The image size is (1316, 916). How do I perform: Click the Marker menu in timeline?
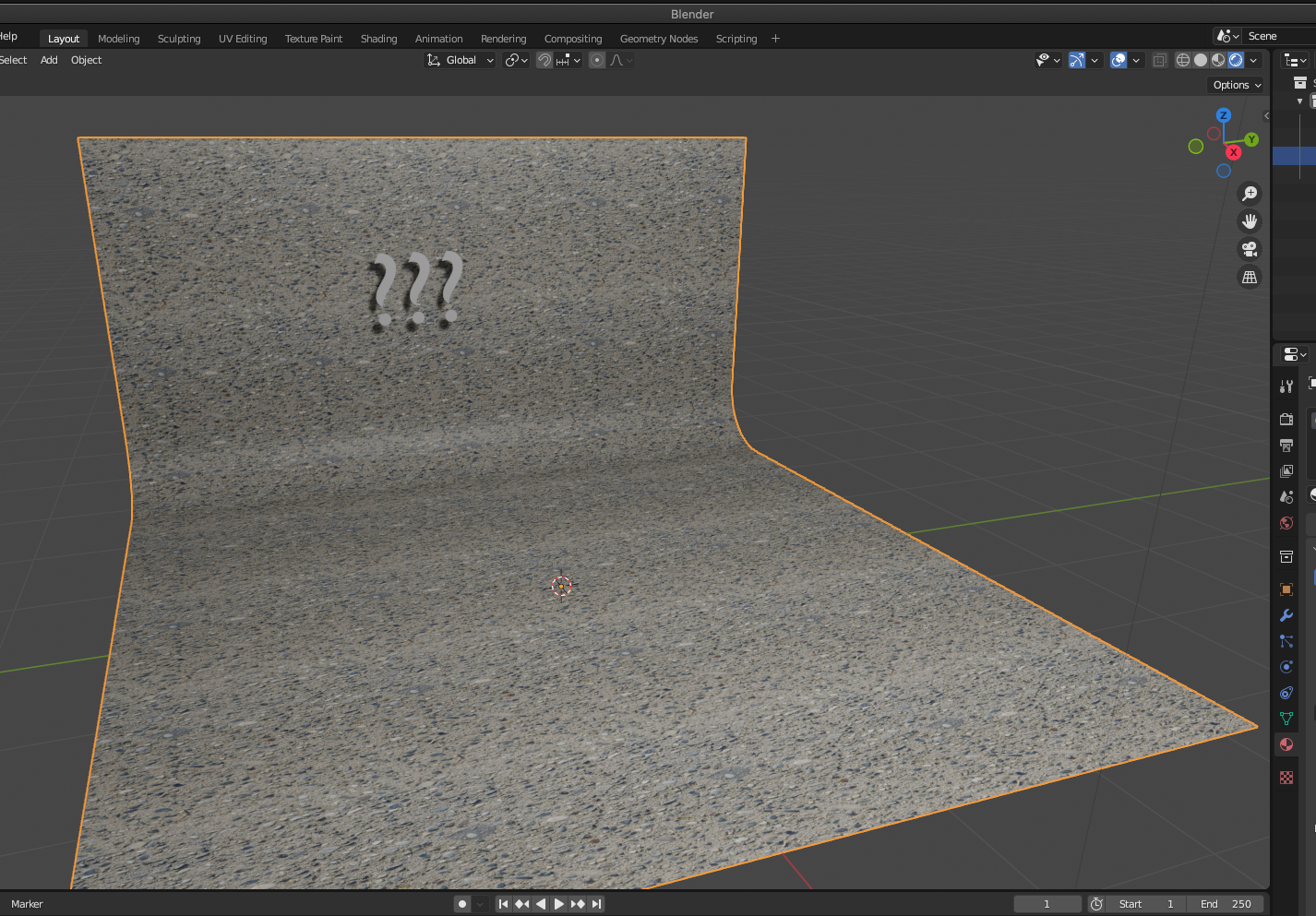click(x=27, y=904)
